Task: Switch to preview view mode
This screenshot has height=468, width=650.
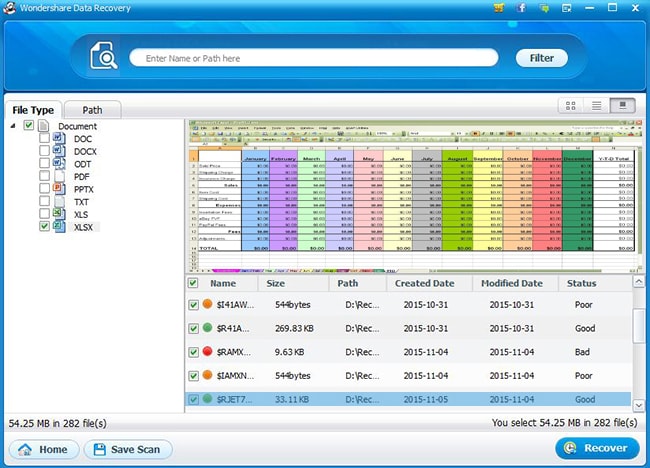Action: 623,106
